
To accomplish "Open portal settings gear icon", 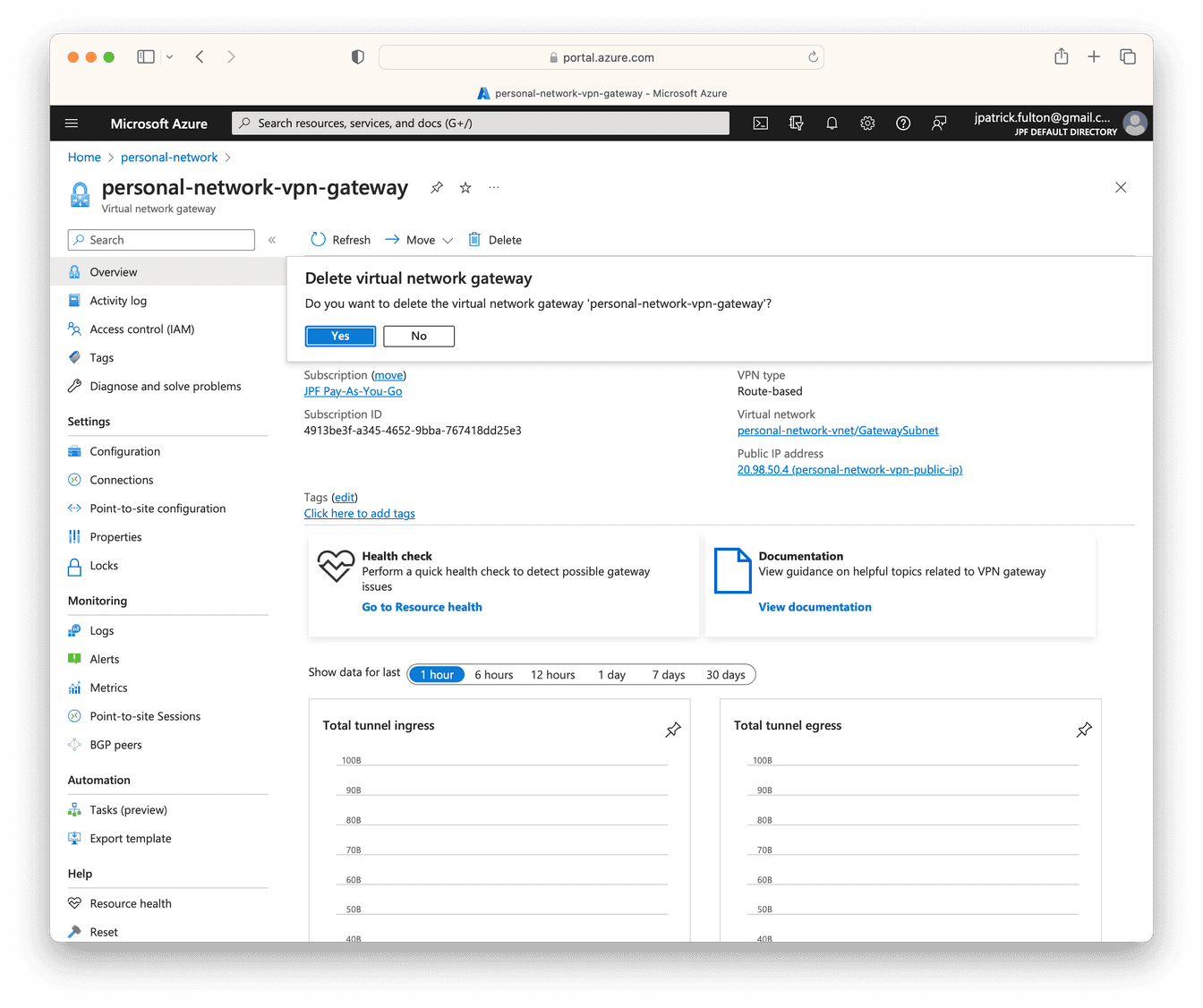I will point(867,124).
